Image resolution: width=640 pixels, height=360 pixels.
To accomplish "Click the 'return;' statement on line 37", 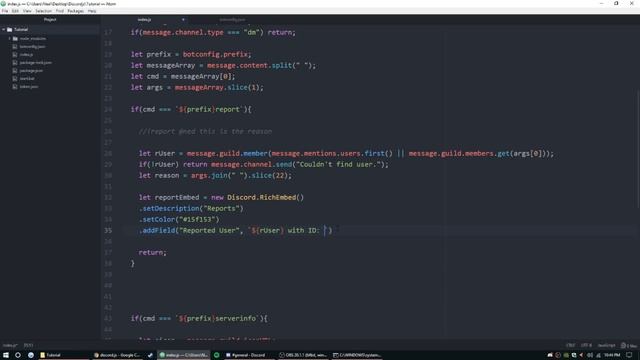I will click(152, 253).
